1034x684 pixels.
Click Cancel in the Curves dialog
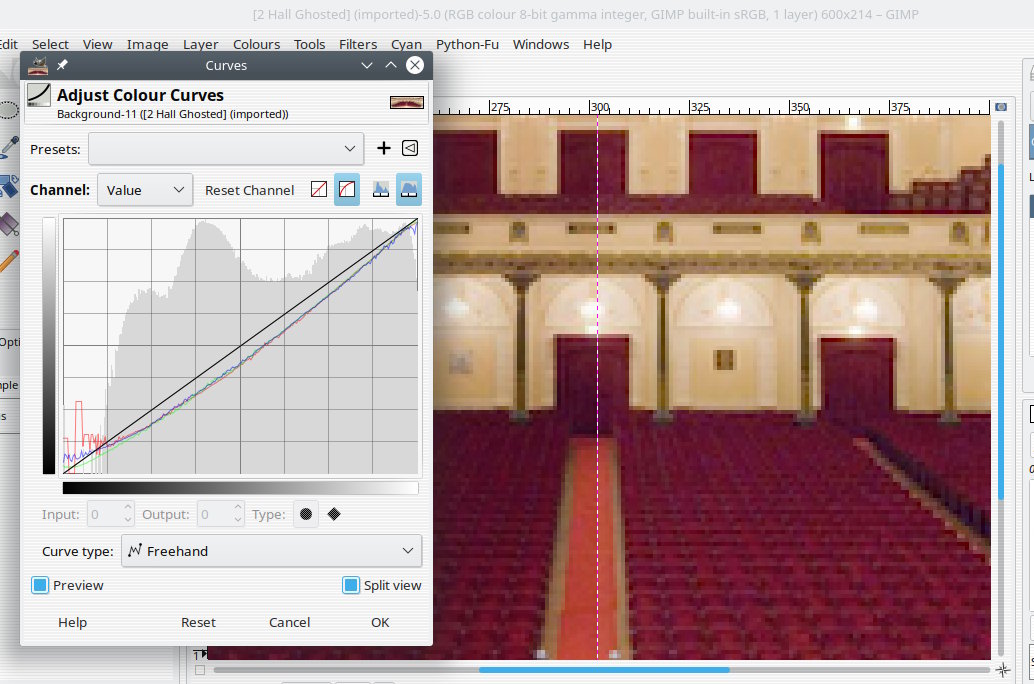[x=289, y=622]
